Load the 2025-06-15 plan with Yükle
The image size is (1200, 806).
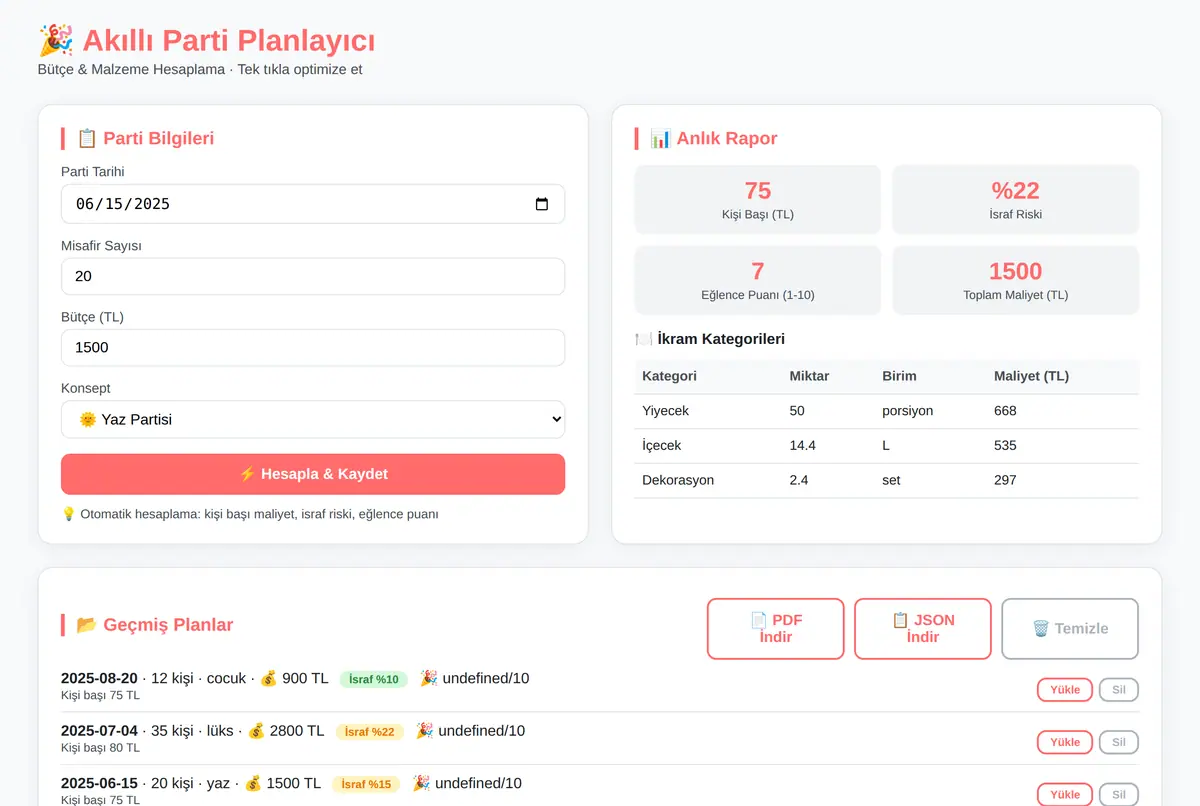1065,794
